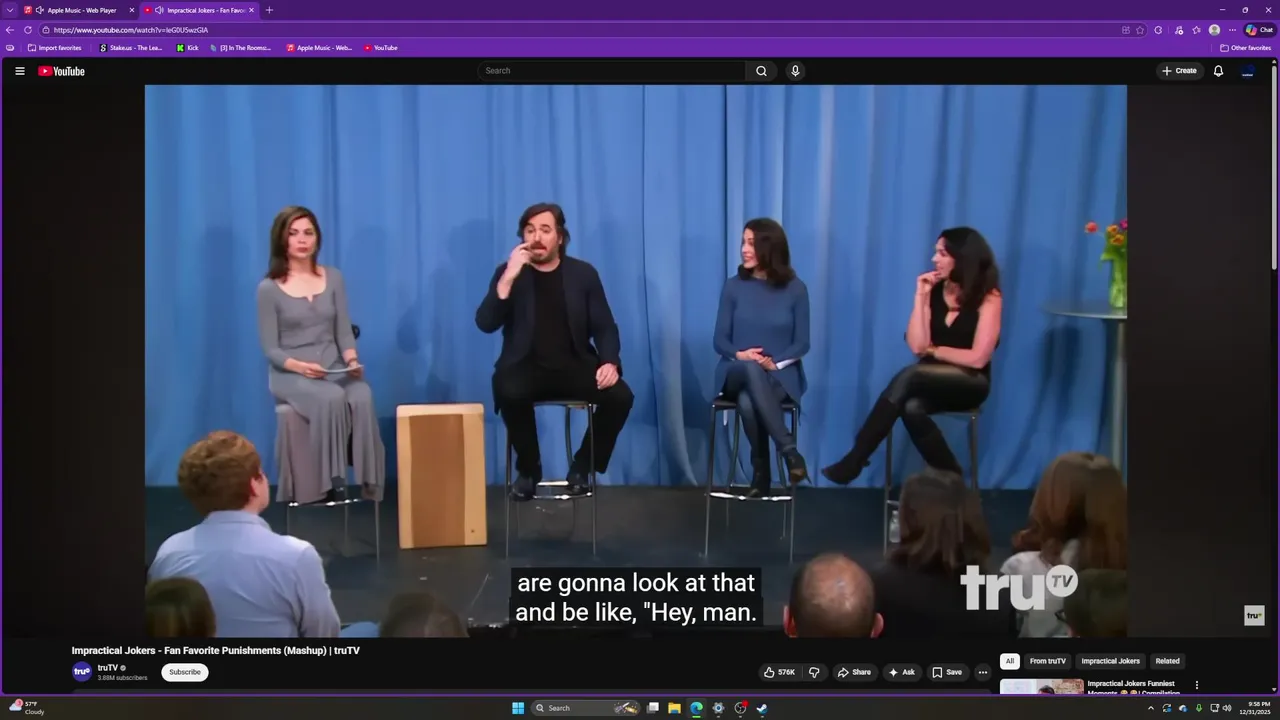The width and height of the screenshot is (1280, 720).
Task: Close the Impractical Jokers browser tab
Action: (251, 10)
